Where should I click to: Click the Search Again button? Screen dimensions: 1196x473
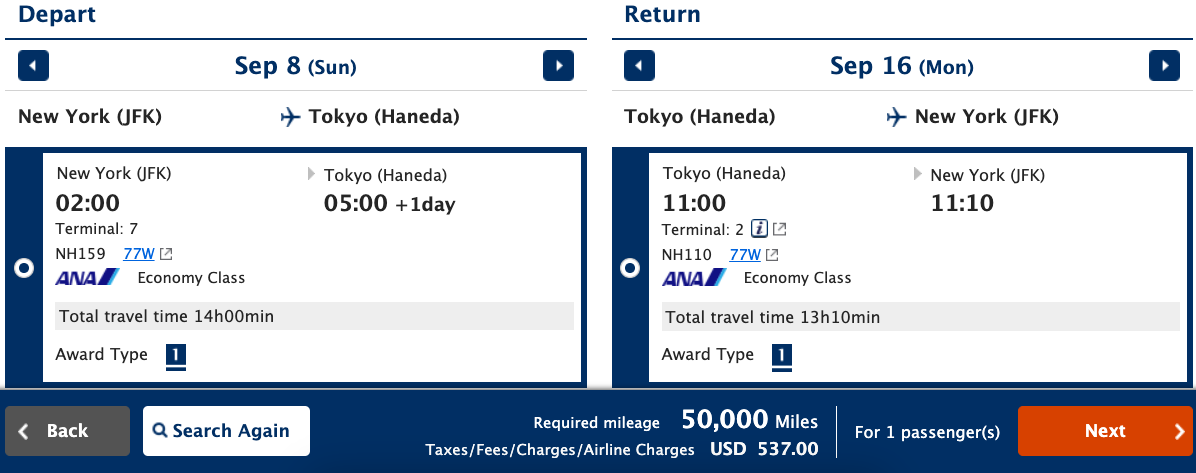[x=227, y=431]
